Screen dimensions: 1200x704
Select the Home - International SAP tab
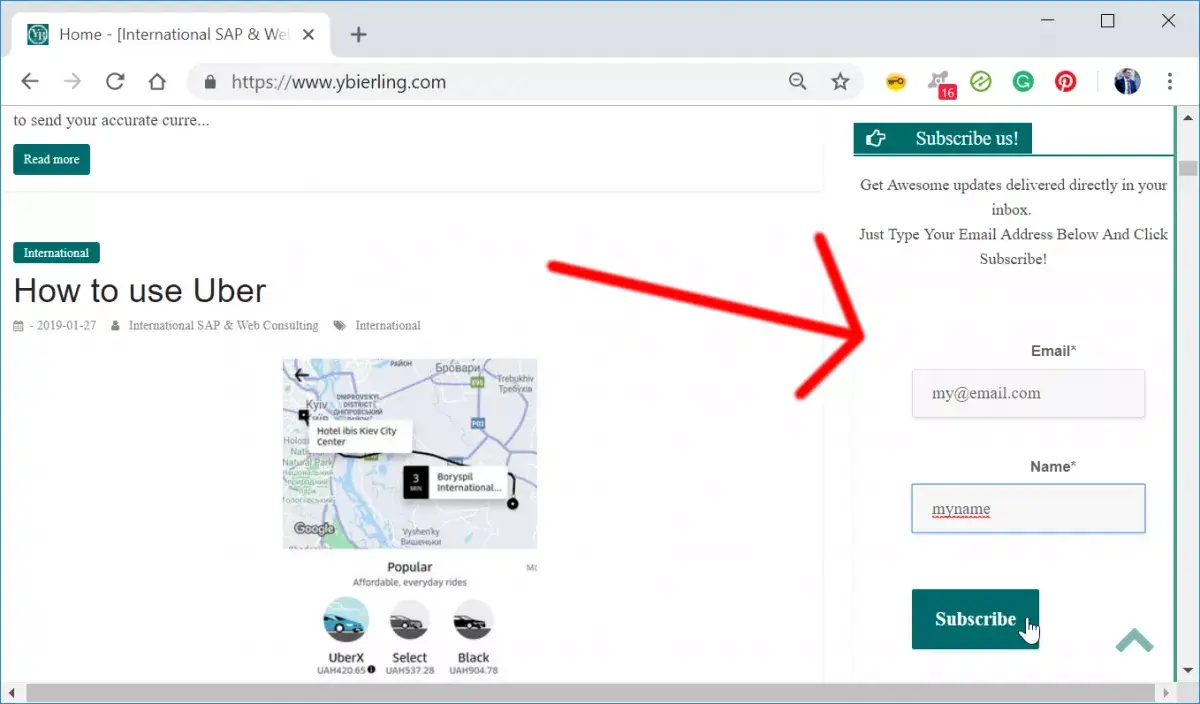(172, 34)
